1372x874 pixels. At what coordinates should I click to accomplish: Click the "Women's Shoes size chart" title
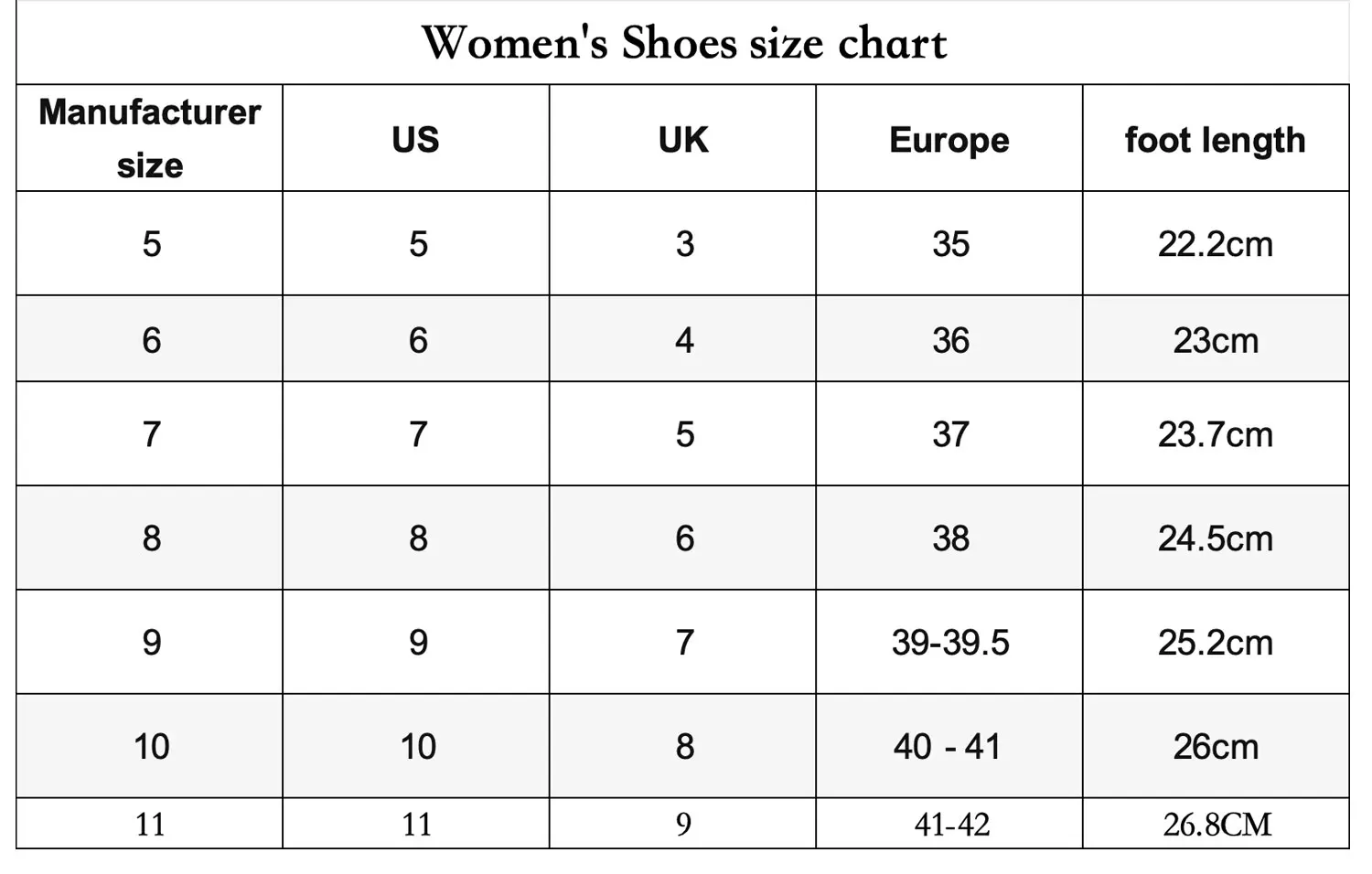[x=683, y=43]
